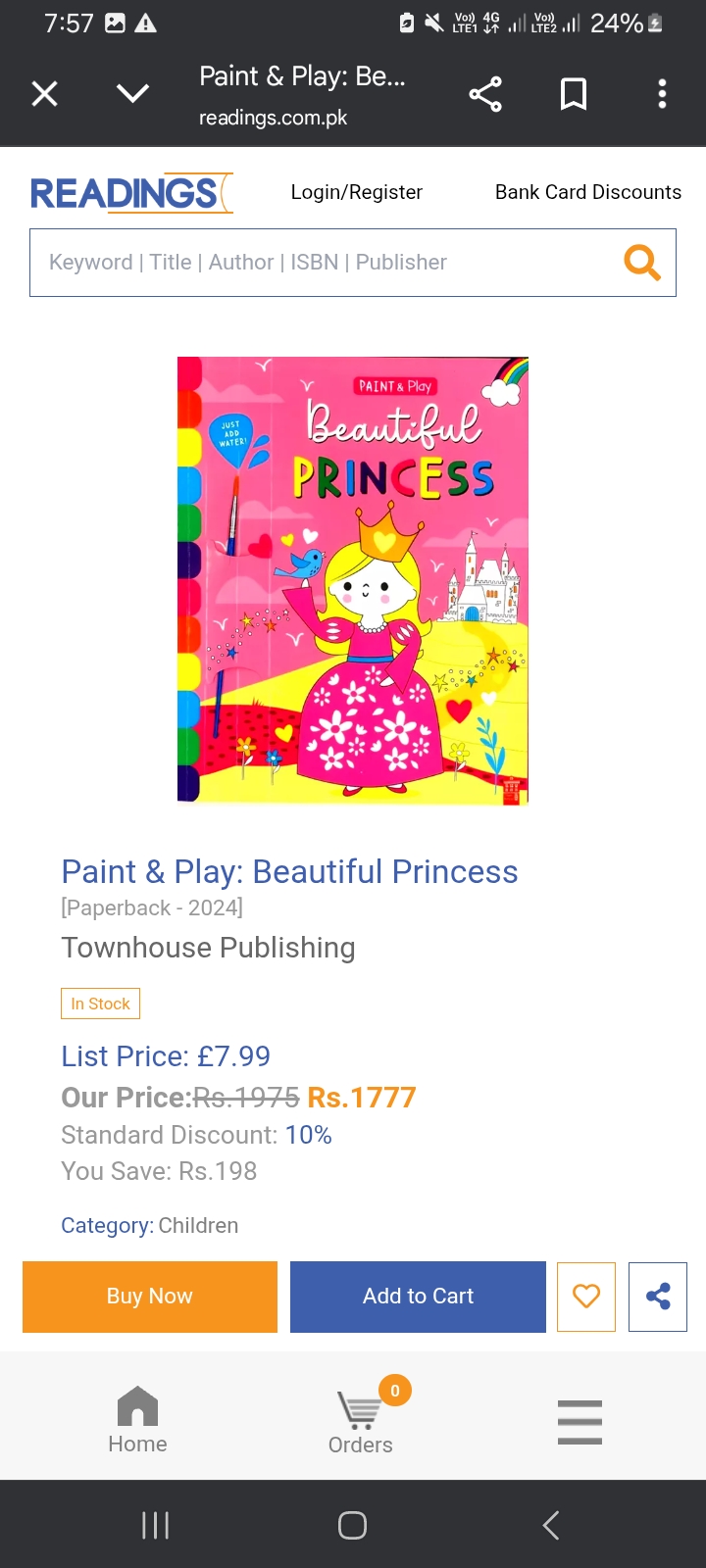Open Bank Card Discounts link
Screen dimensions: 706x1568
click(x=588, y=192)
